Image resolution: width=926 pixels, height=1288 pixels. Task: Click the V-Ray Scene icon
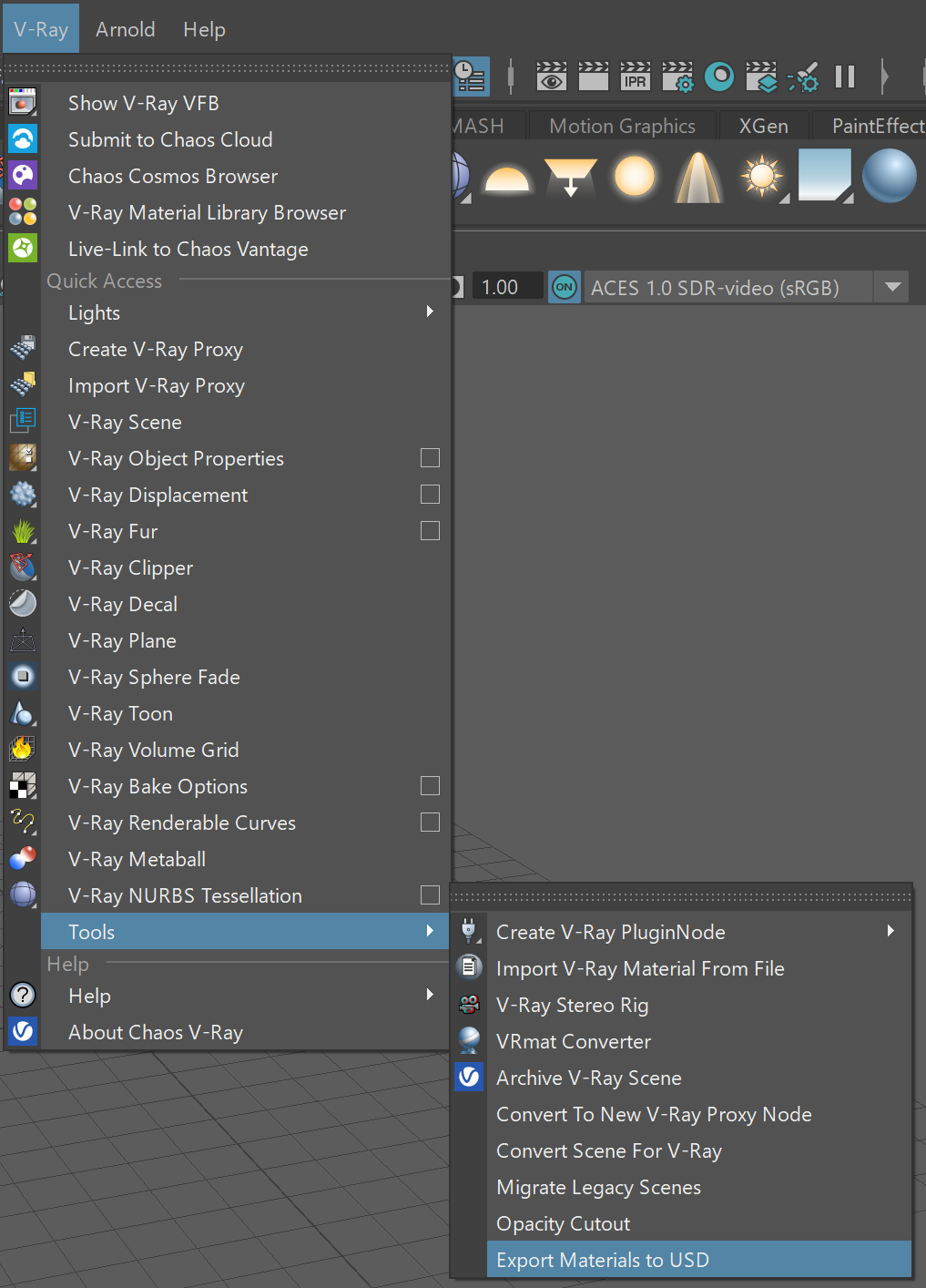tap(23, 421)
